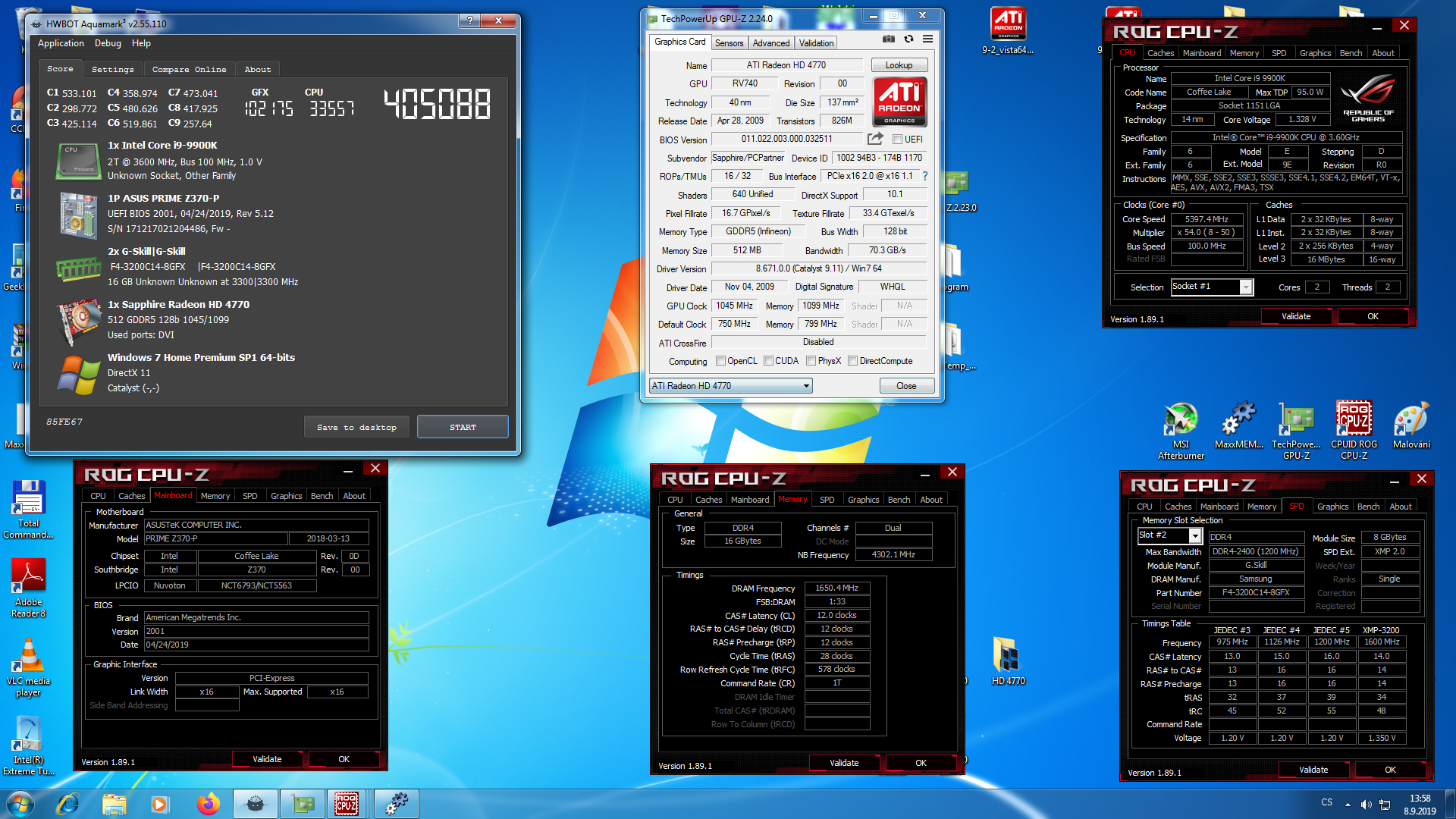Open Total Commander desktop icon
The width and height of the screenshot is (1456, 819).
pos(29,510)
